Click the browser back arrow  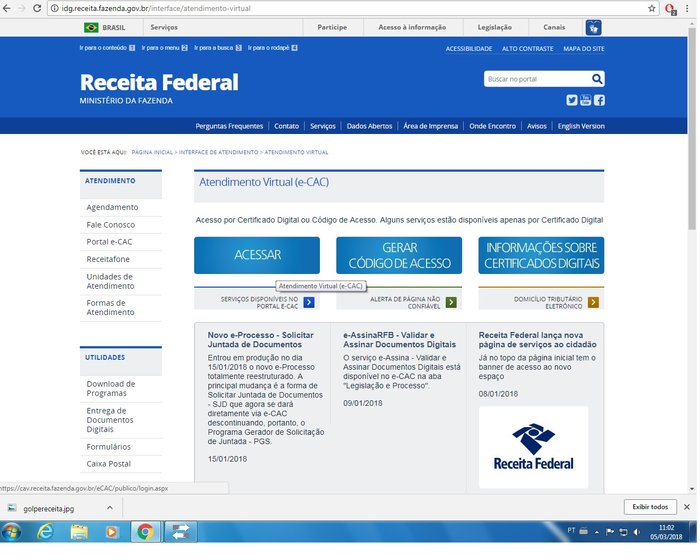click(x=7, y=8)
